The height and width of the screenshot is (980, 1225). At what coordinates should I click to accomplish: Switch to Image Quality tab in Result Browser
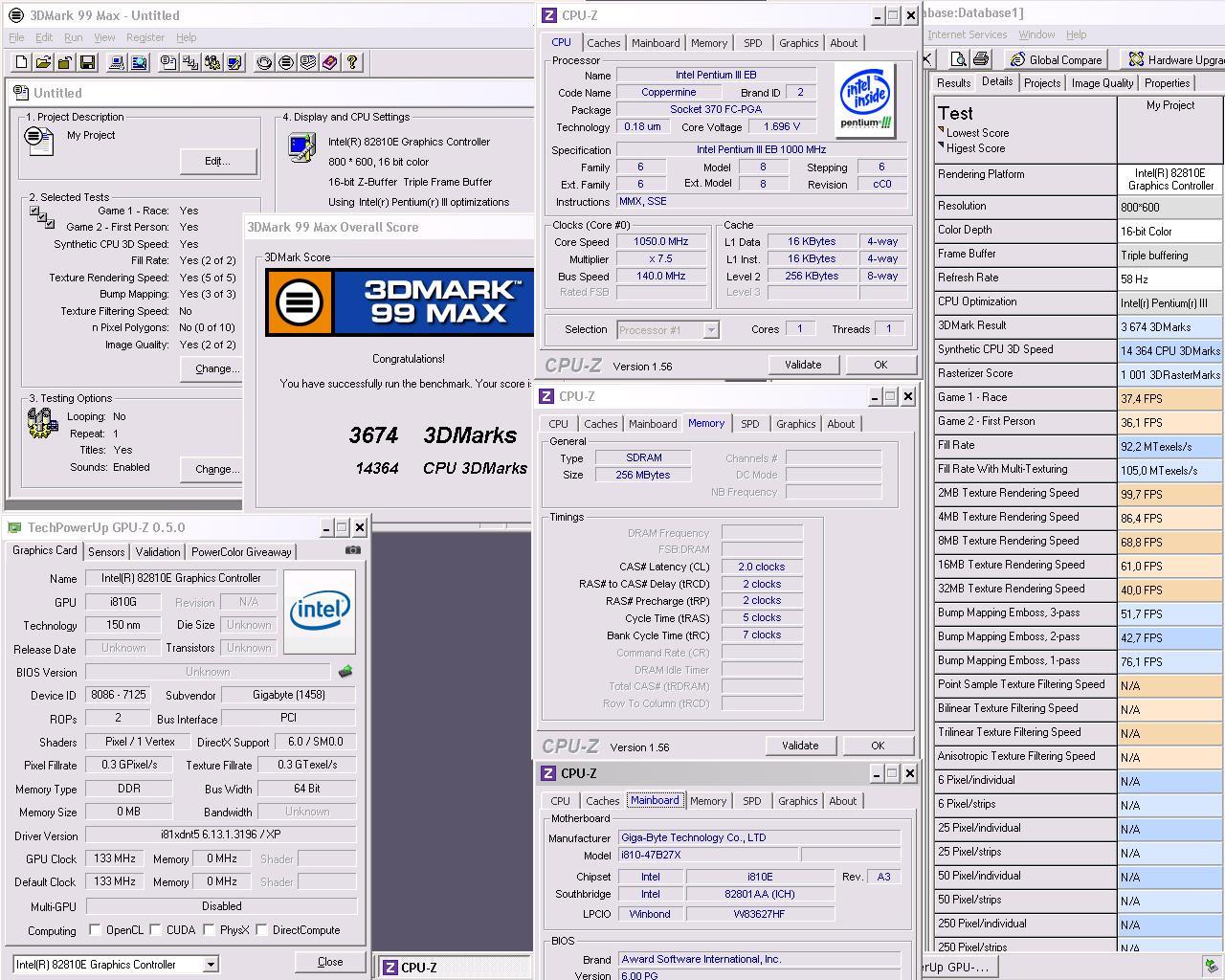(x=1102, y=83)
